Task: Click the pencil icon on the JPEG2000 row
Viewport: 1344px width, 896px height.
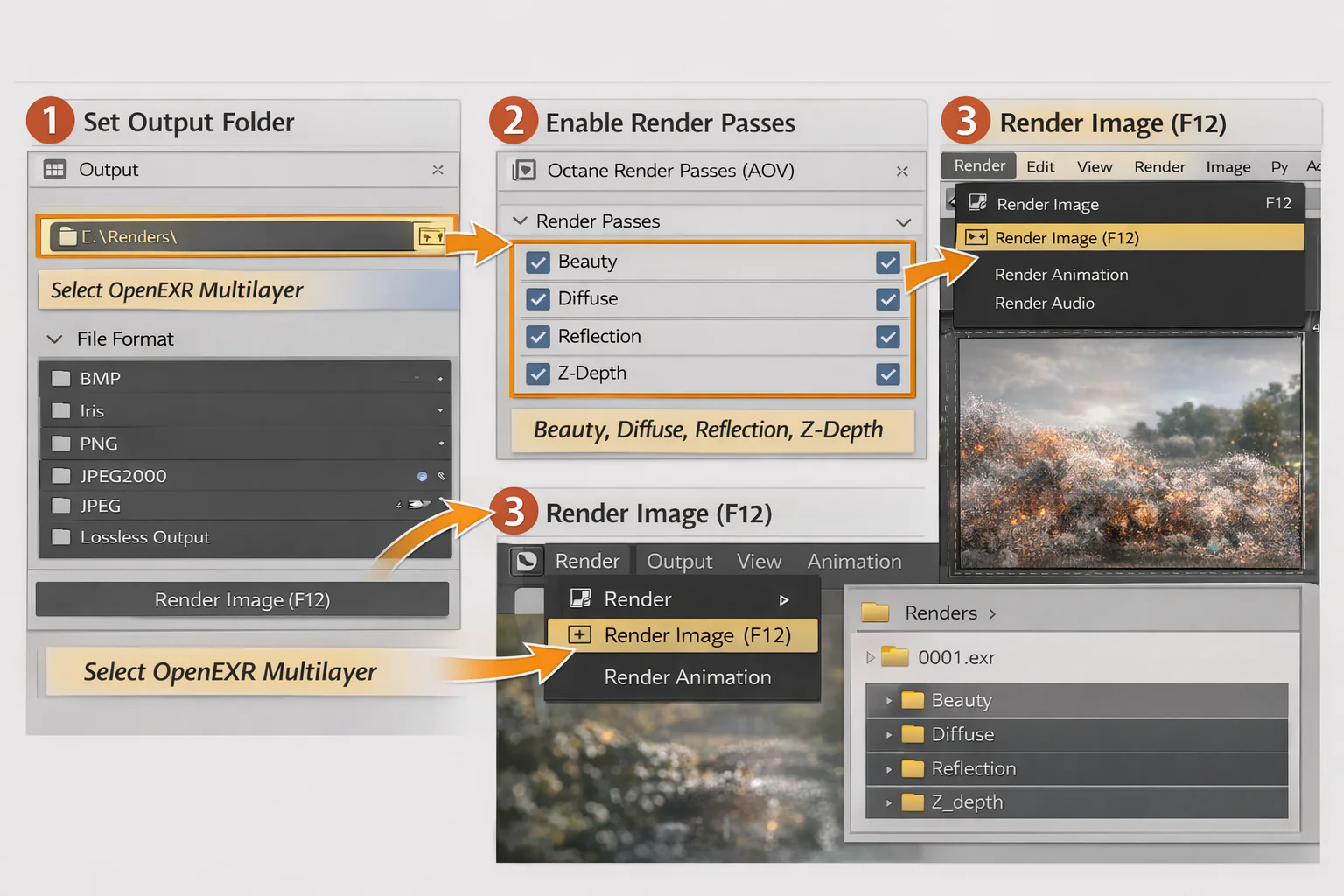Action: [x=441, y=476]
